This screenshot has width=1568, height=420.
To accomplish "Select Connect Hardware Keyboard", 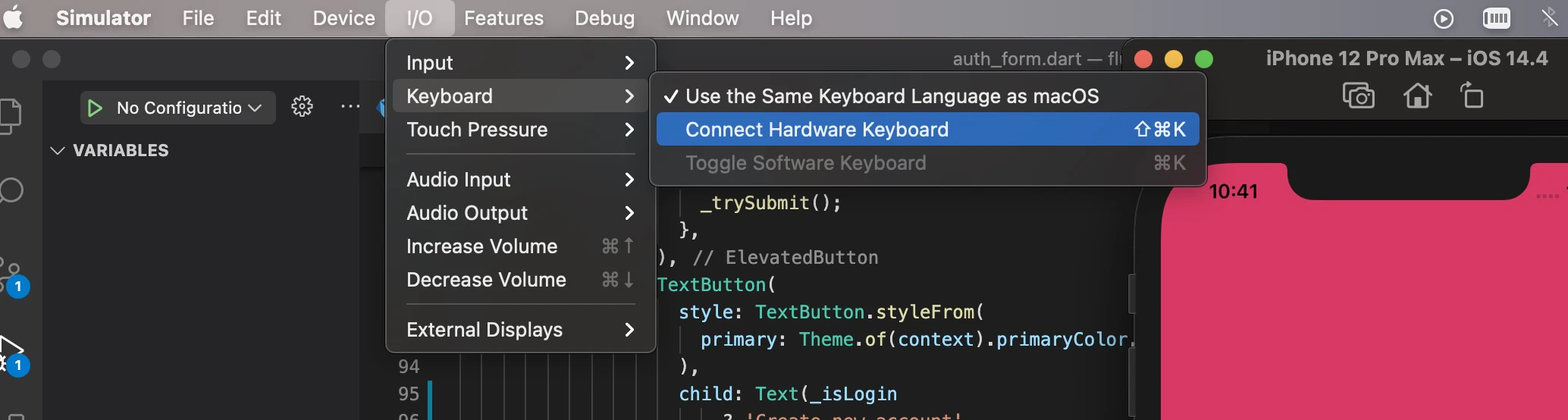I will [x=927, y=129].
